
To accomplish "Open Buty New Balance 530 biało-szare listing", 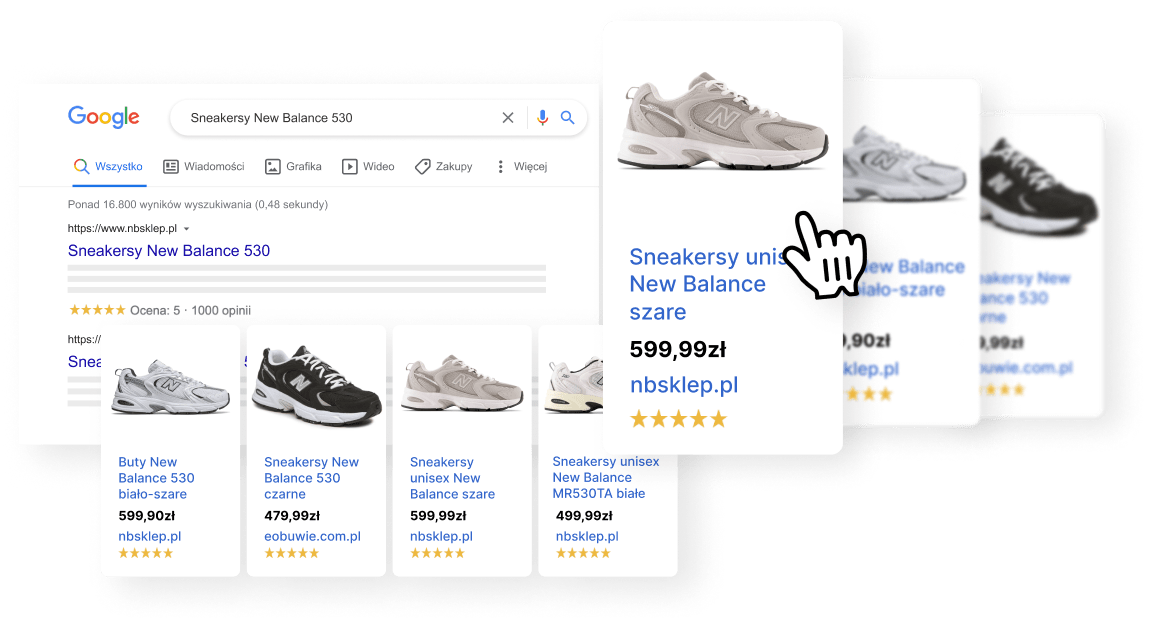I will tap(156, 478).
